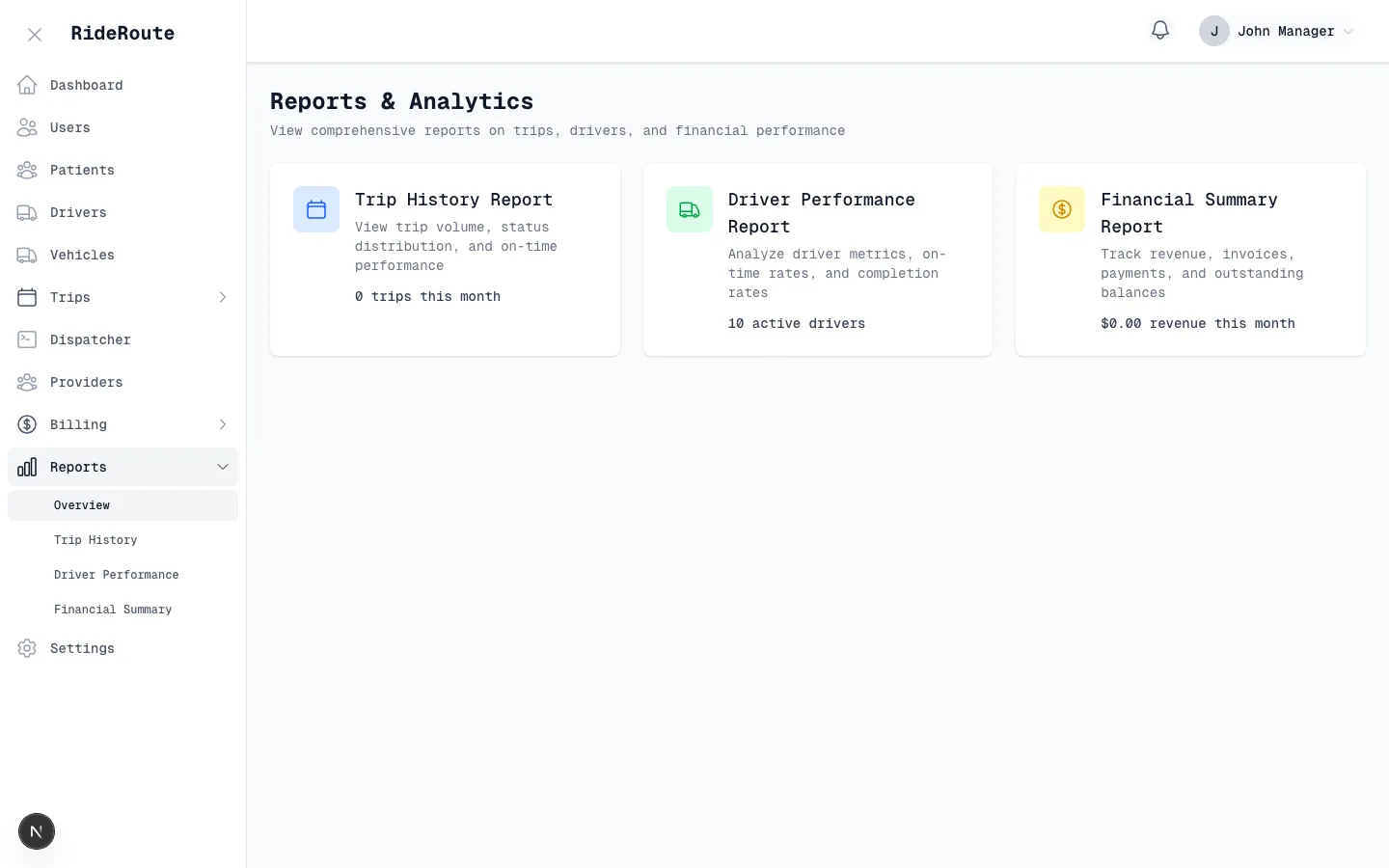Image resolution: width=1389 pixels, height=868 pixels.
Task: Expand the Billing submenu chevron
Action: [x=223, y=424]
